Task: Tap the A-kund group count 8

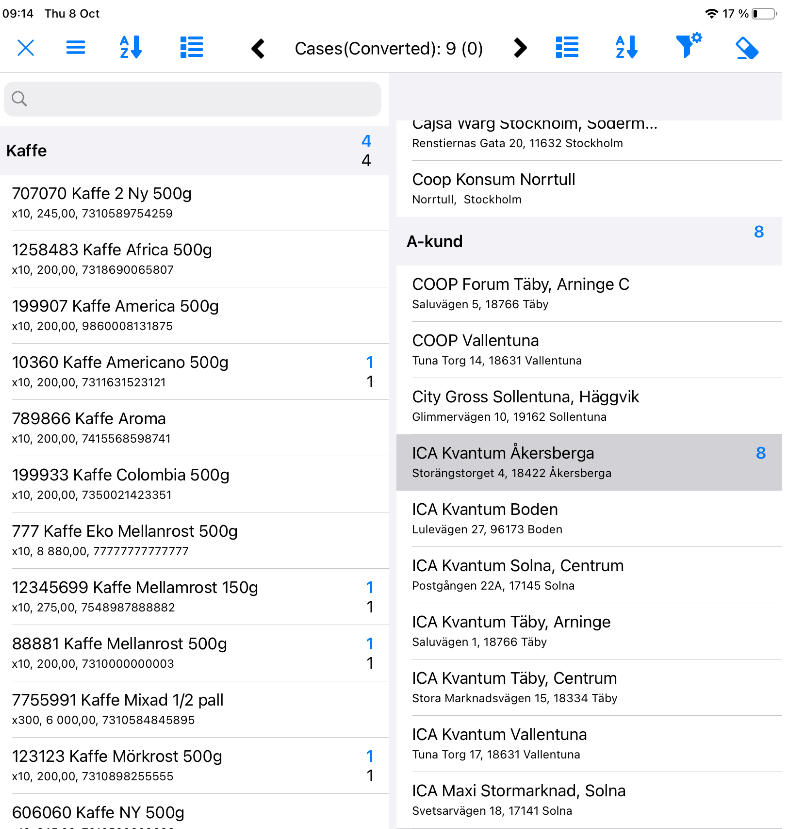Action: point(759,232)
